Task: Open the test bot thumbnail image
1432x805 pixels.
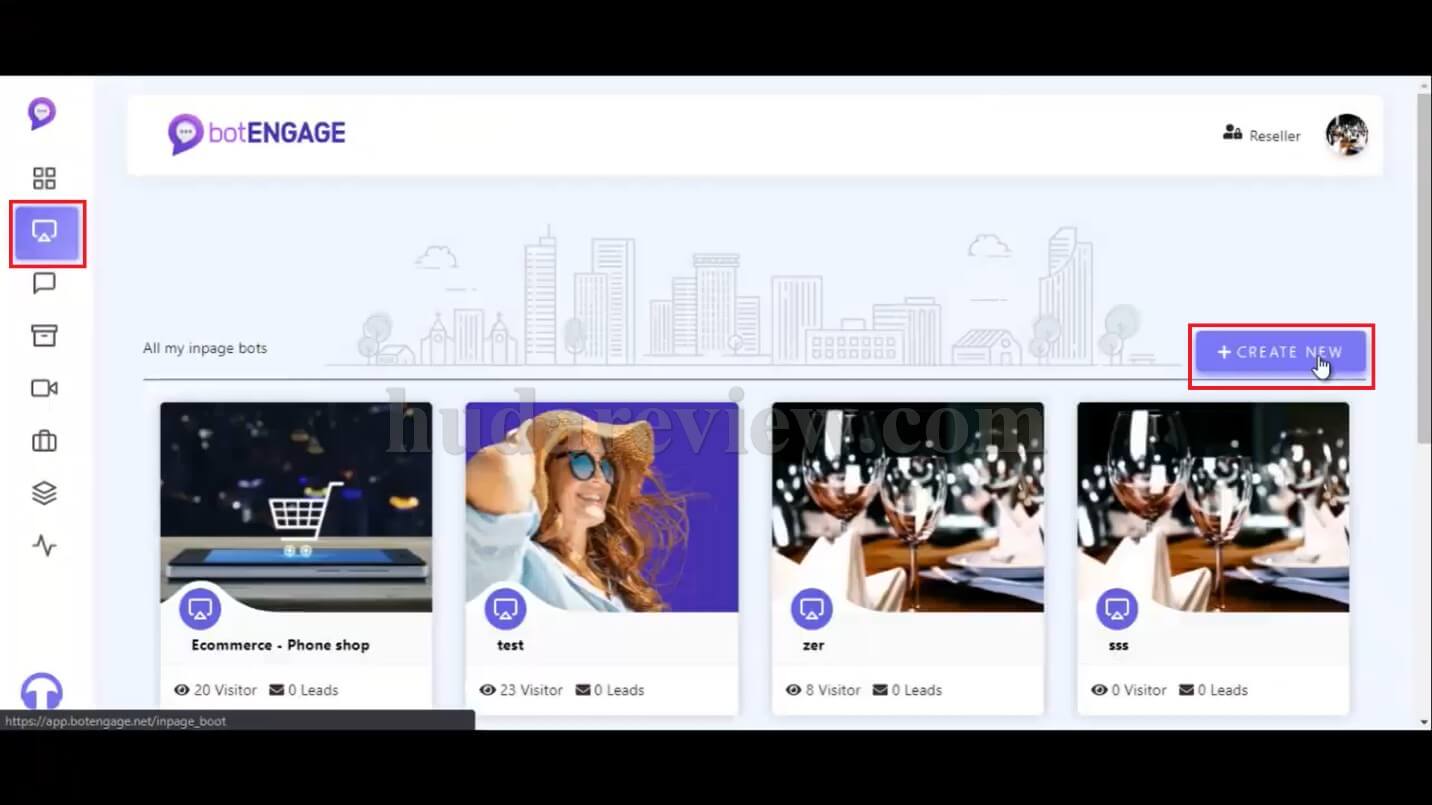Action: [x=602, y=507]
